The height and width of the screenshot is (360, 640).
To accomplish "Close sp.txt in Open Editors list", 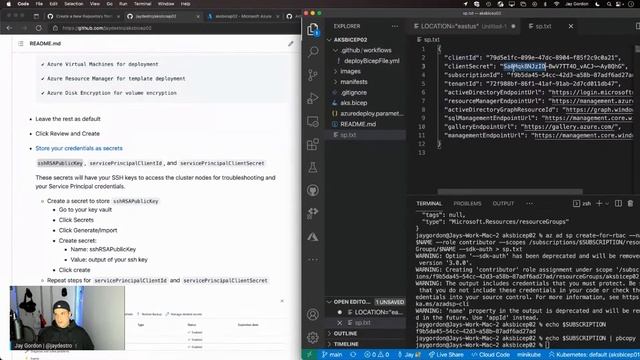I will pos(340,322).
